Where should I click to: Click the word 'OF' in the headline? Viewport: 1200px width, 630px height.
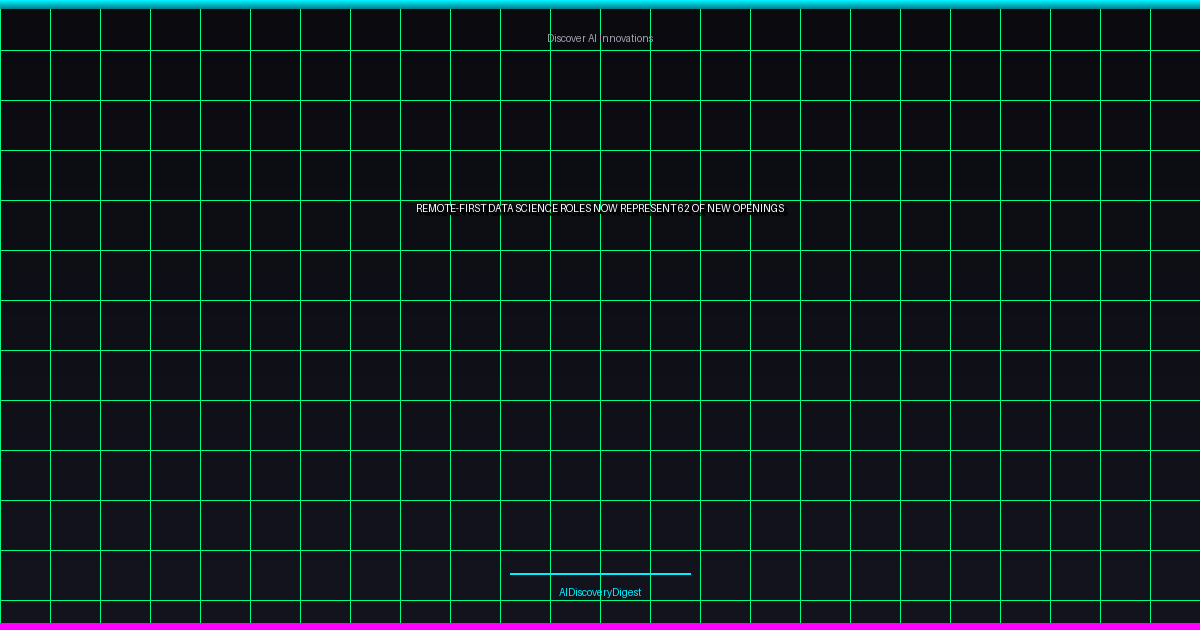point(699,208)
